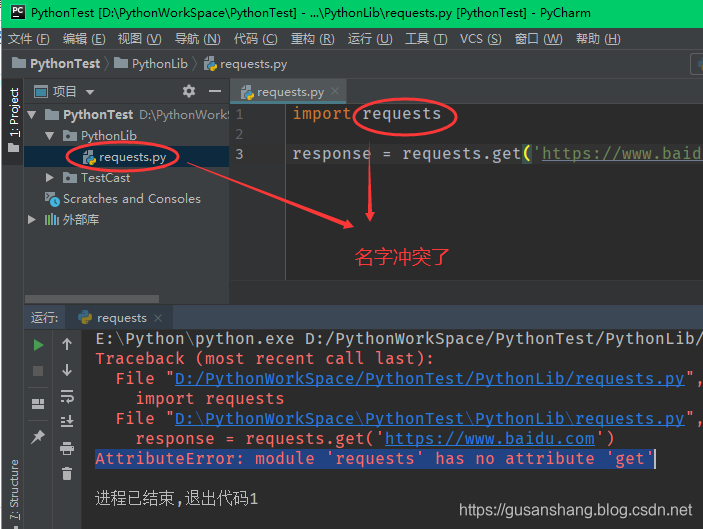Select the requests.py editor tab
Image resolution: width=703 pixels, height=529 pixels.
point(290,92)
